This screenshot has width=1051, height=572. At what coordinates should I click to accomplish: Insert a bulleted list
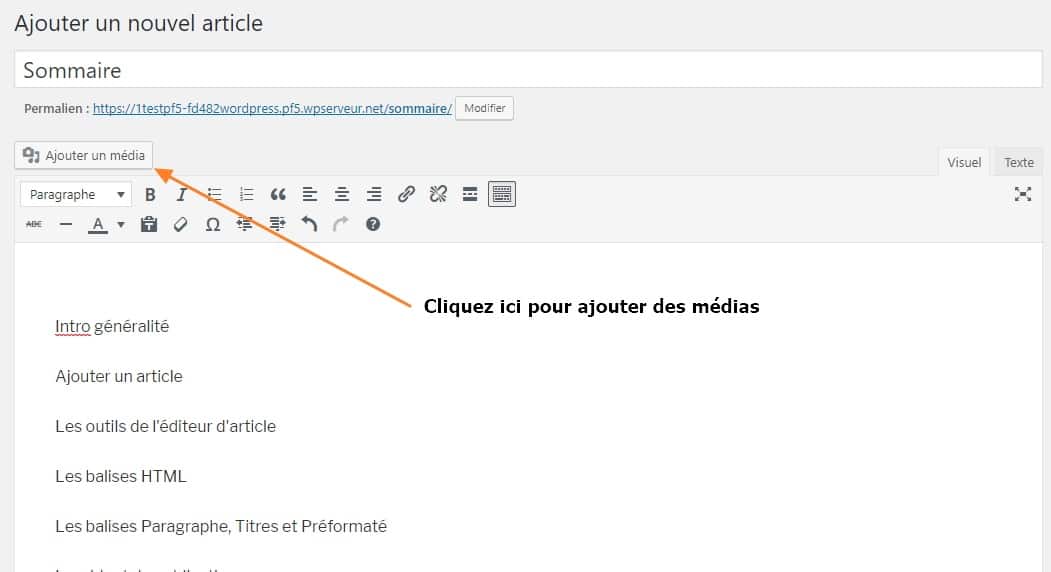tap(214, 194)
